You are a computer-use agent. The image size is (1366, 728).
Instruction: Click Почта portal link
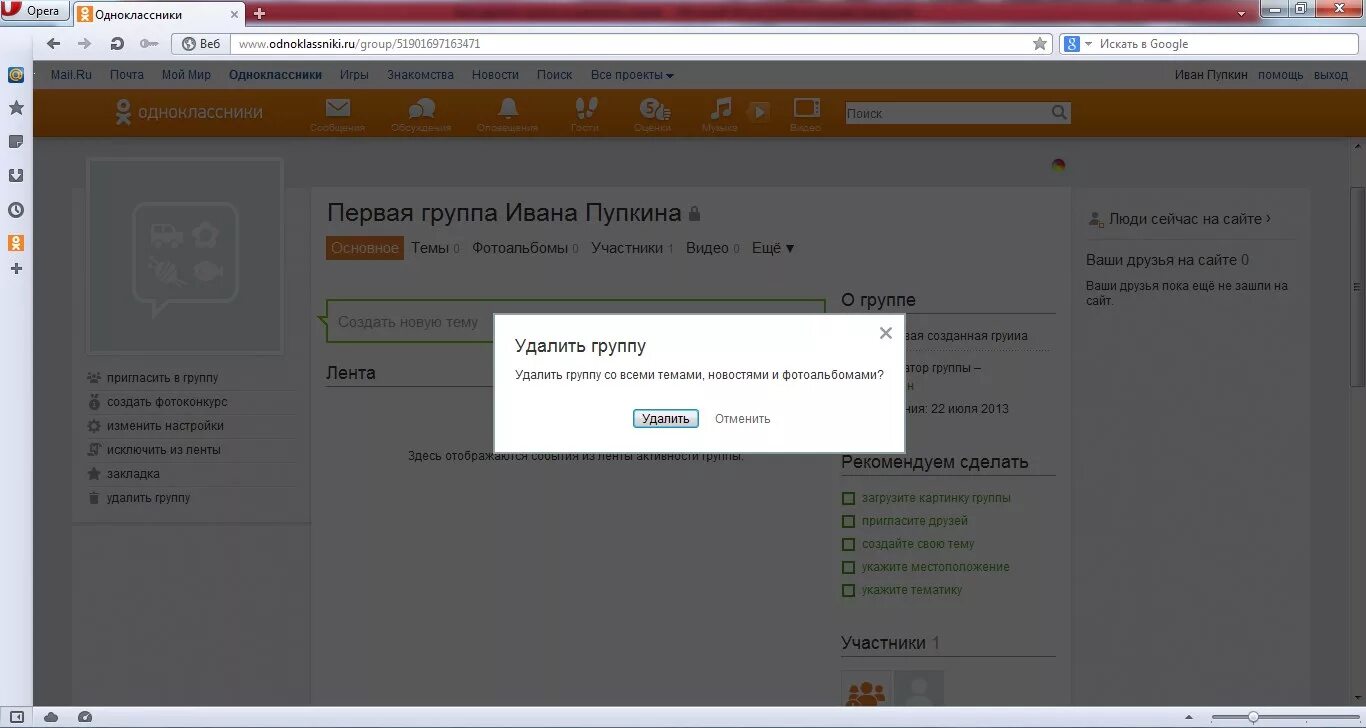127,75
